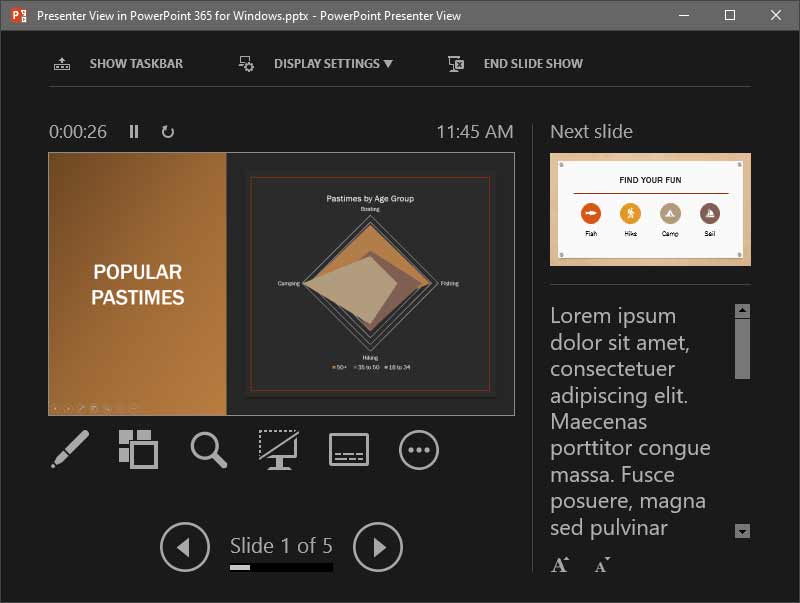Click the End Slide Show monitor icon
This screenshot has height=603, width=800.
coord(455,63)
